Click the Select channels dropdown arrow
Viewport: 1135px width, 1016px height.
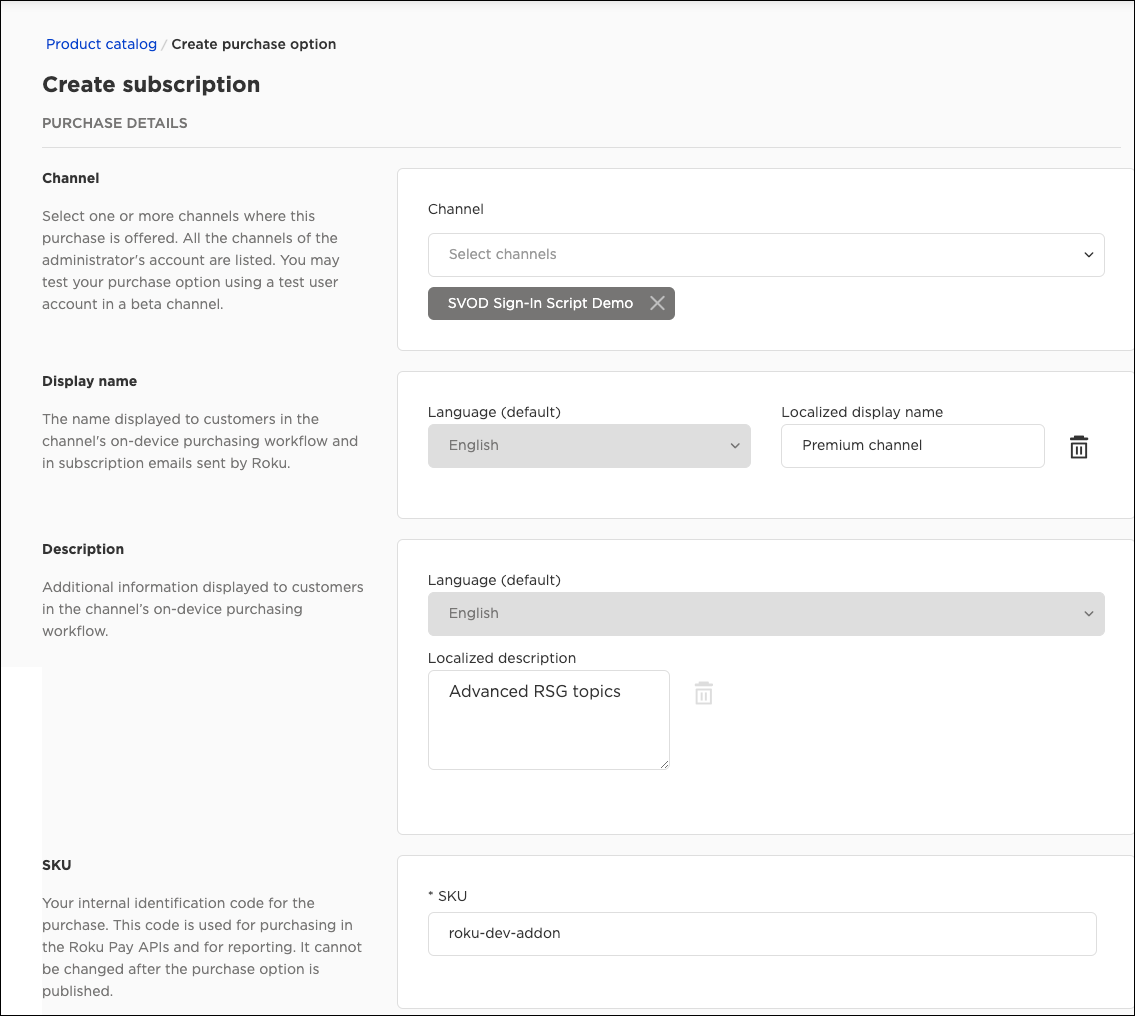[x=1088, y=255]
